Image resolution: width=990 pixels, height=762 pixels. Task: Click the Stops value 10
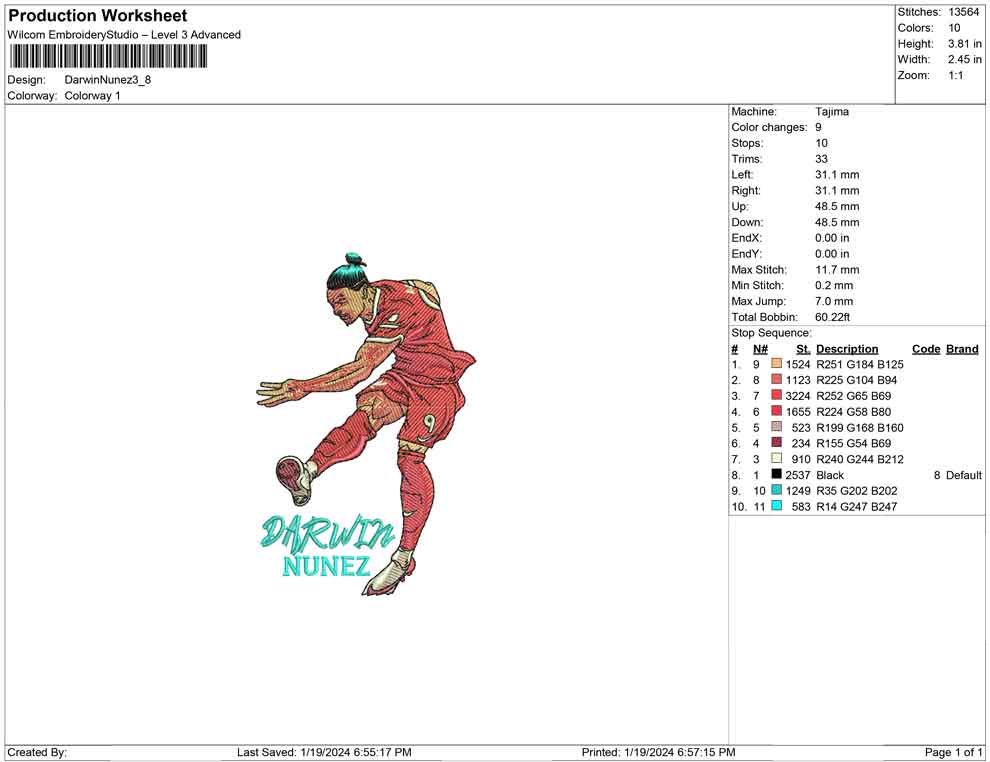pyautogui.click(x=821, y=143)
